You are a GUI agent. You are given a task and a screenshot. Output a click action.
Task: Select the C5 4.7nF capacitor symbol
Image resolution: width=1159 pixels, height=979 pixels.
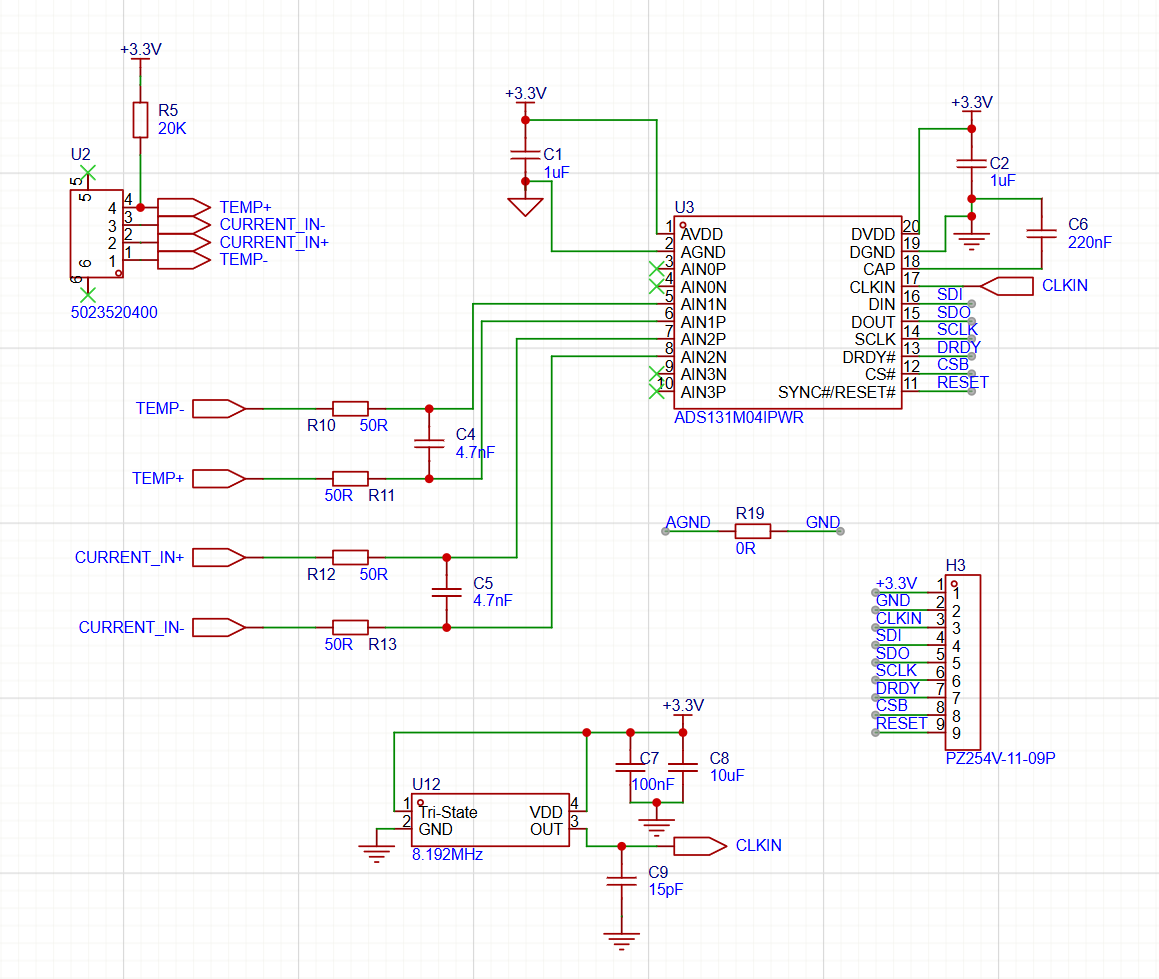click(x=446, y=592)
